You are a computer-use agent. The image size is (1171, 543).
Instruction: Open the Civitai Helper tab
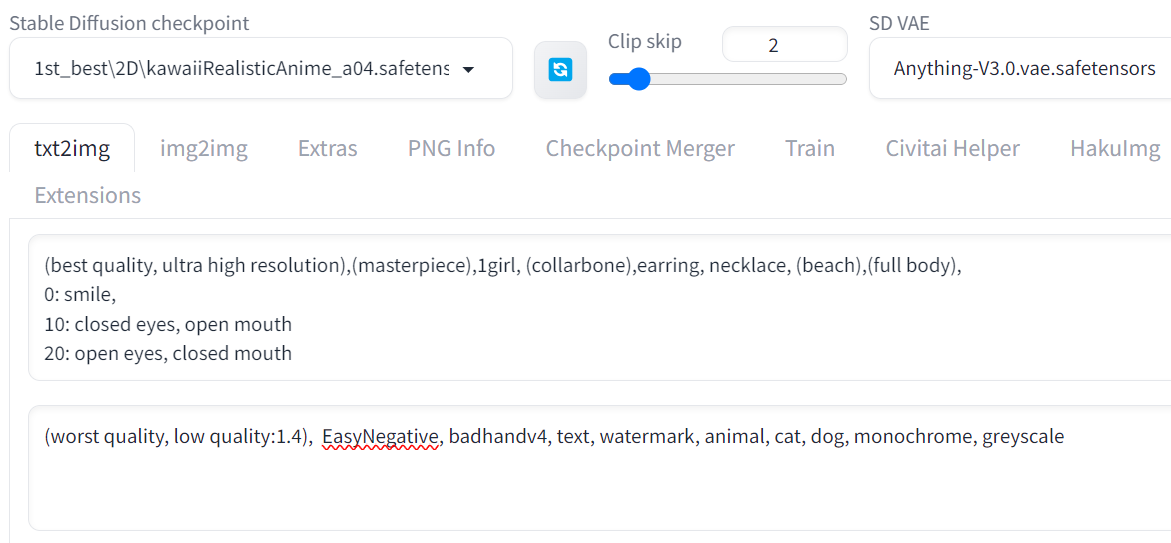[x=952, y=149]
